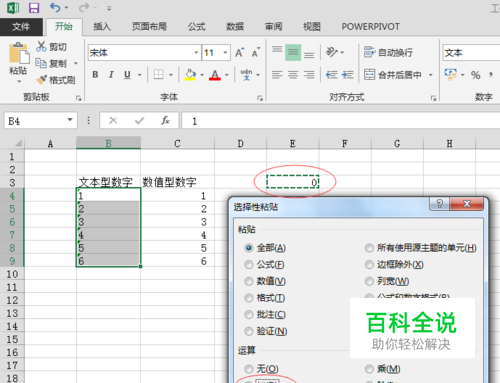
Task: Click the Paste clipboard icon
Action: pos(19,53)
